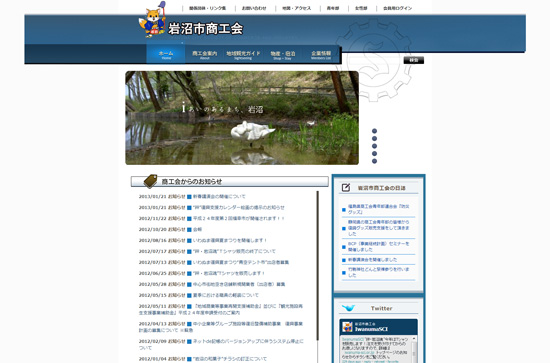Open 関係団体・リンク集 in the top menu

pyautogui.click(x=207, y=8)
